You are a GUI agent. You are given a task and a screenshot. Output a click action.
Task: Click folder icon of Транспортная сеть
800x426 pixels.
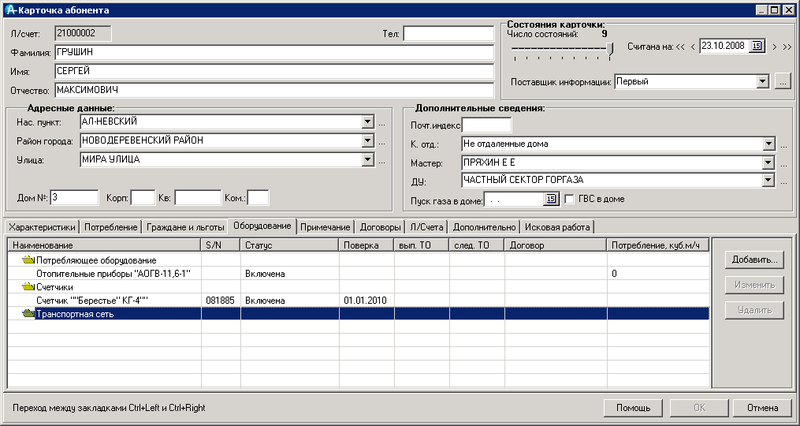pyautogui.click(x=28, y=314)
